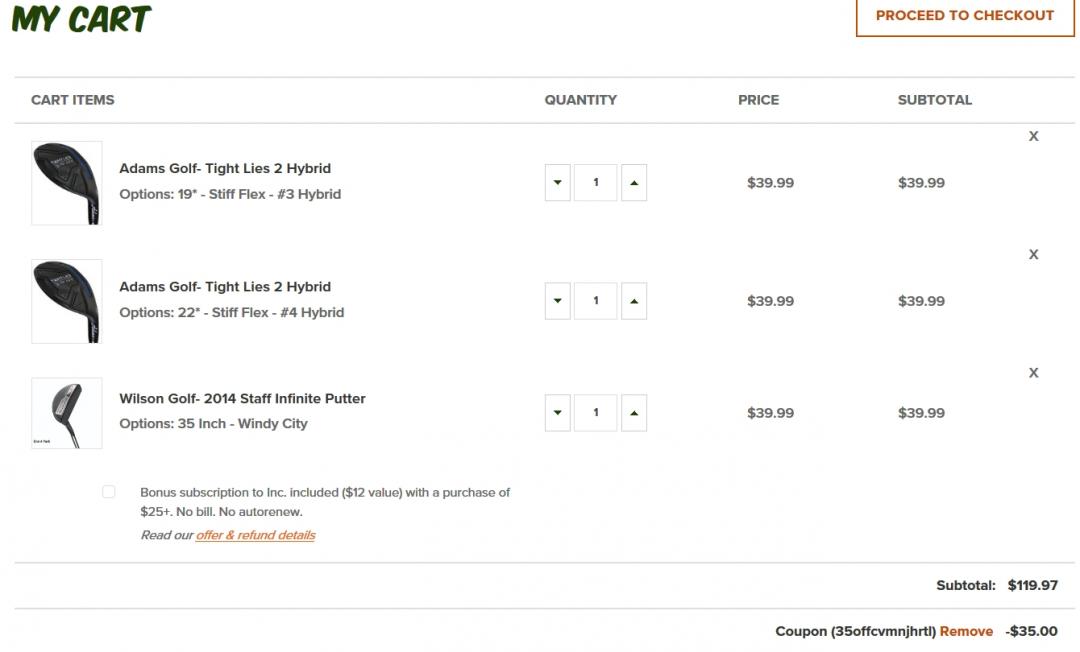Remove the applied coupon
This screenshot has width=1080, height=652.
tap(966, 632)
